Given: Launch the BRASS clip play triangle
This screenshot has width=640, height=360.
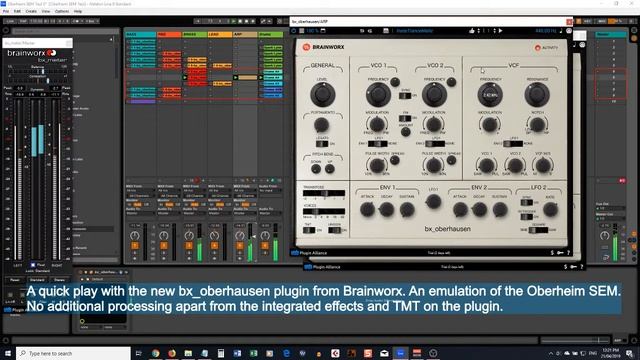Looking at the screenshot, I should (x=185, y=77).
